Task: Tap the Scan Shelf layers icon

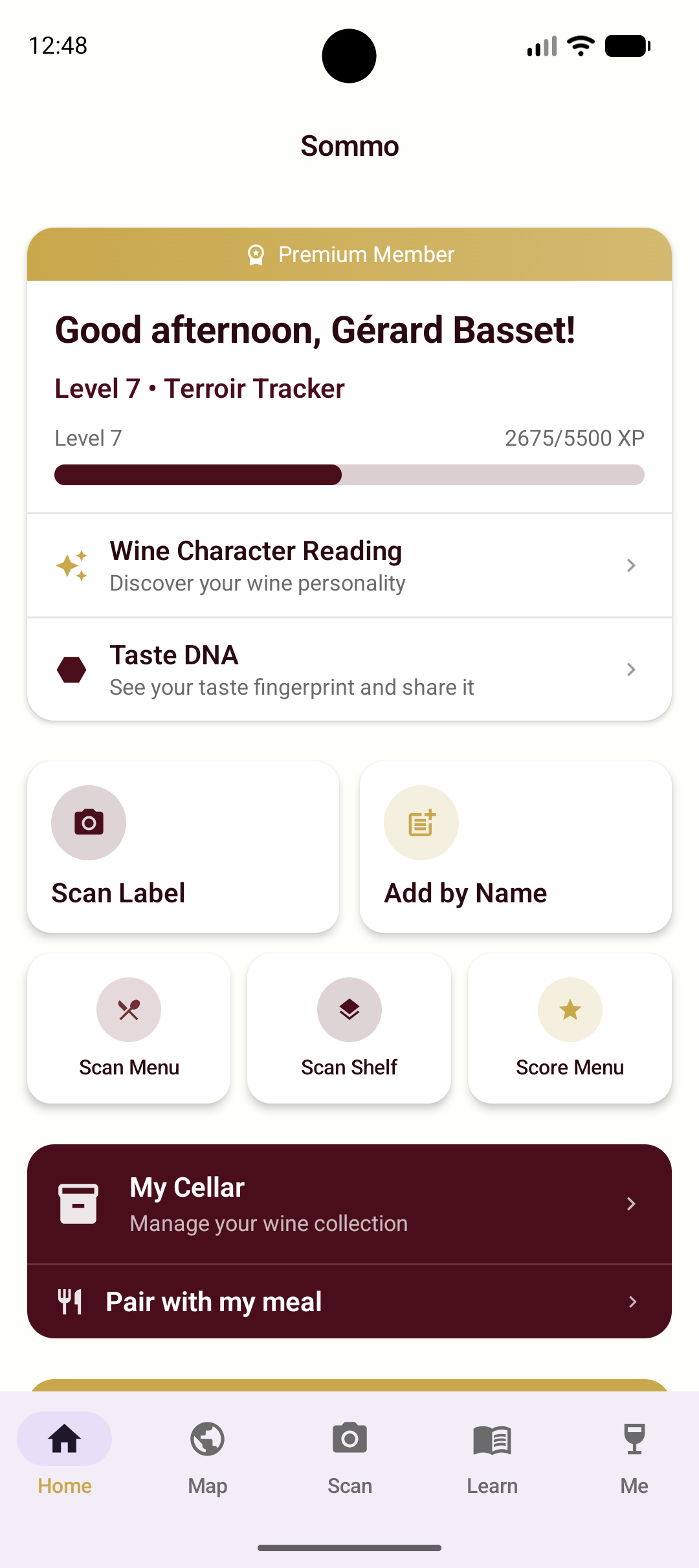Action: point(349,1010)
